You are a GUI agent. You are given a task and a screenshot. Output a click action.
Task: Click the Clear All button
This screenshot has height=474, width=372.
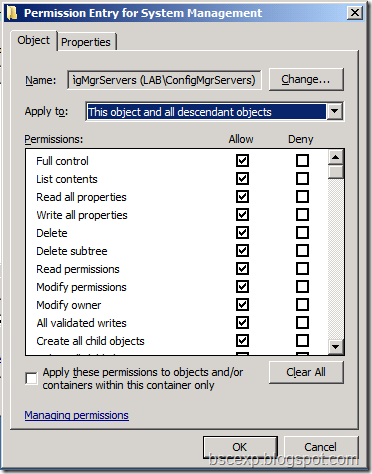click(306, 372)
